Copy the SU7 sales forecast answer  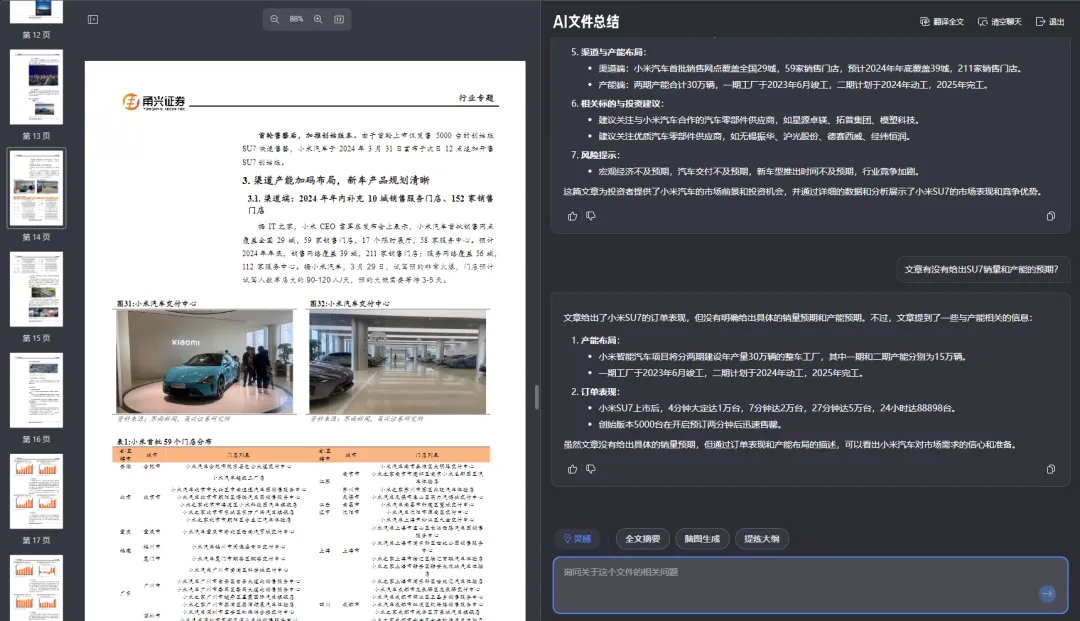(x=1050, y=469)
